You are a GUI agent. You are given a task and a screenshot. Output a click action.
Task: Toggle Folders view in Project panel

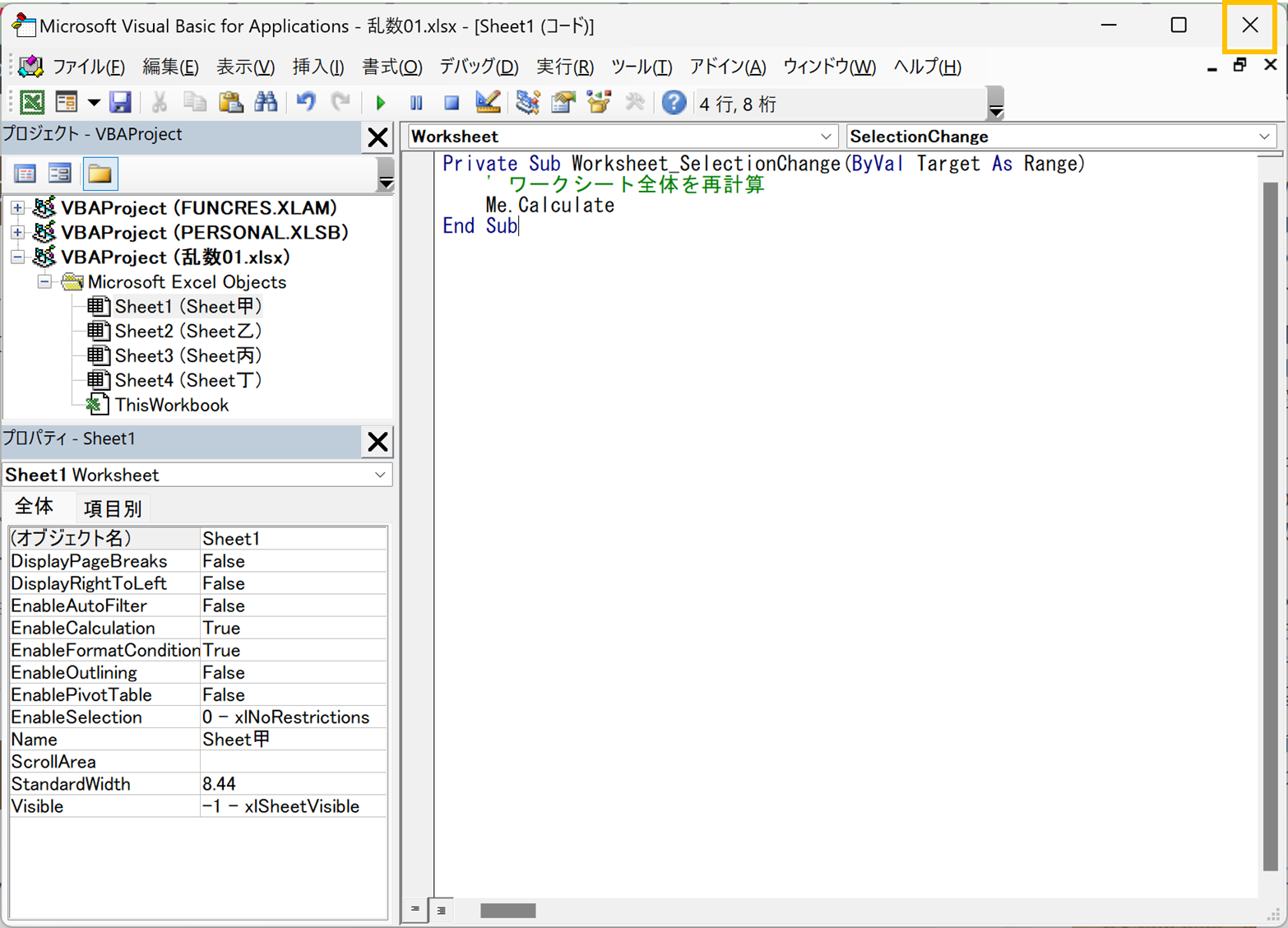100,174
